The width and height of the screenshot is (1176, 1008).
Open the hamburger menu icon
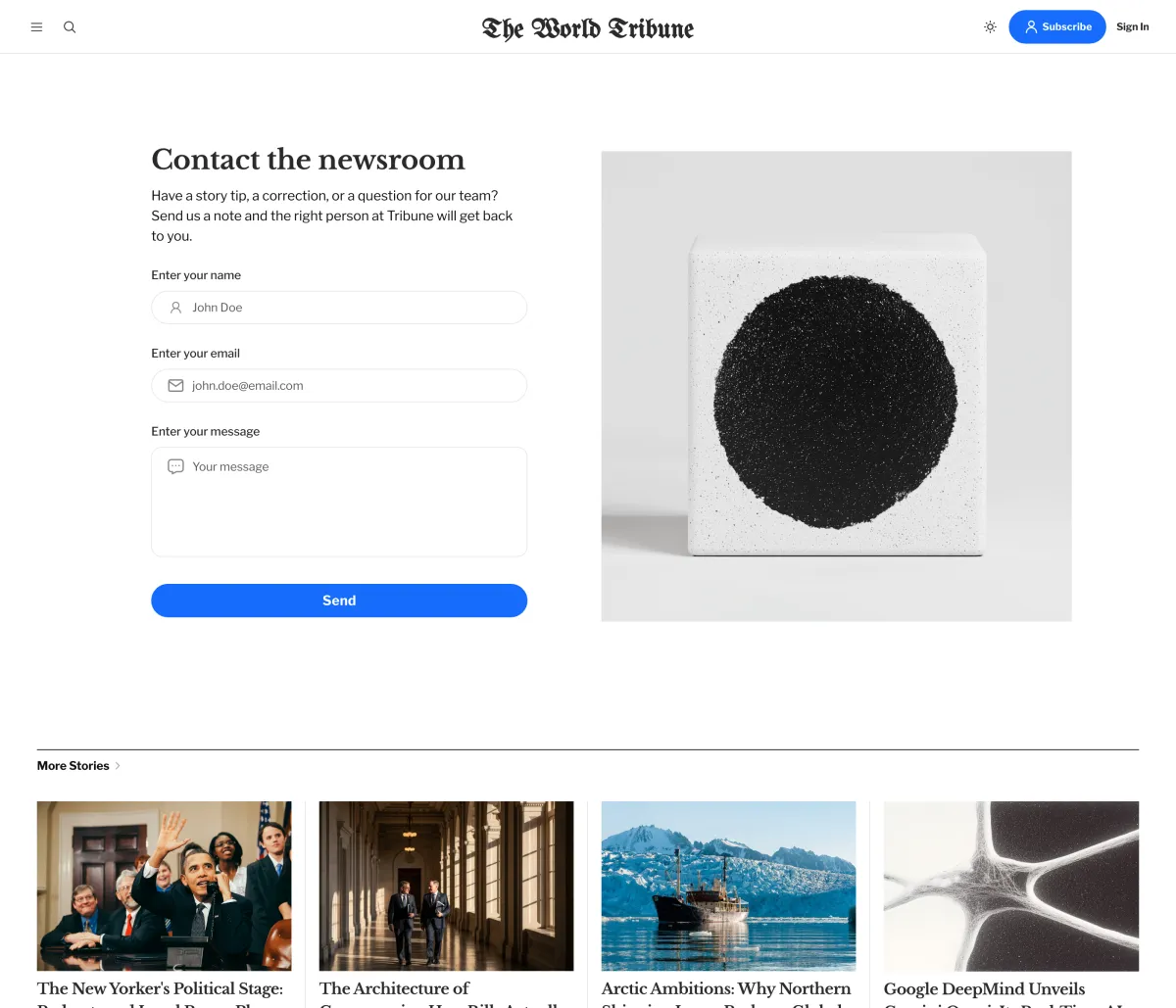click(36, 27)
